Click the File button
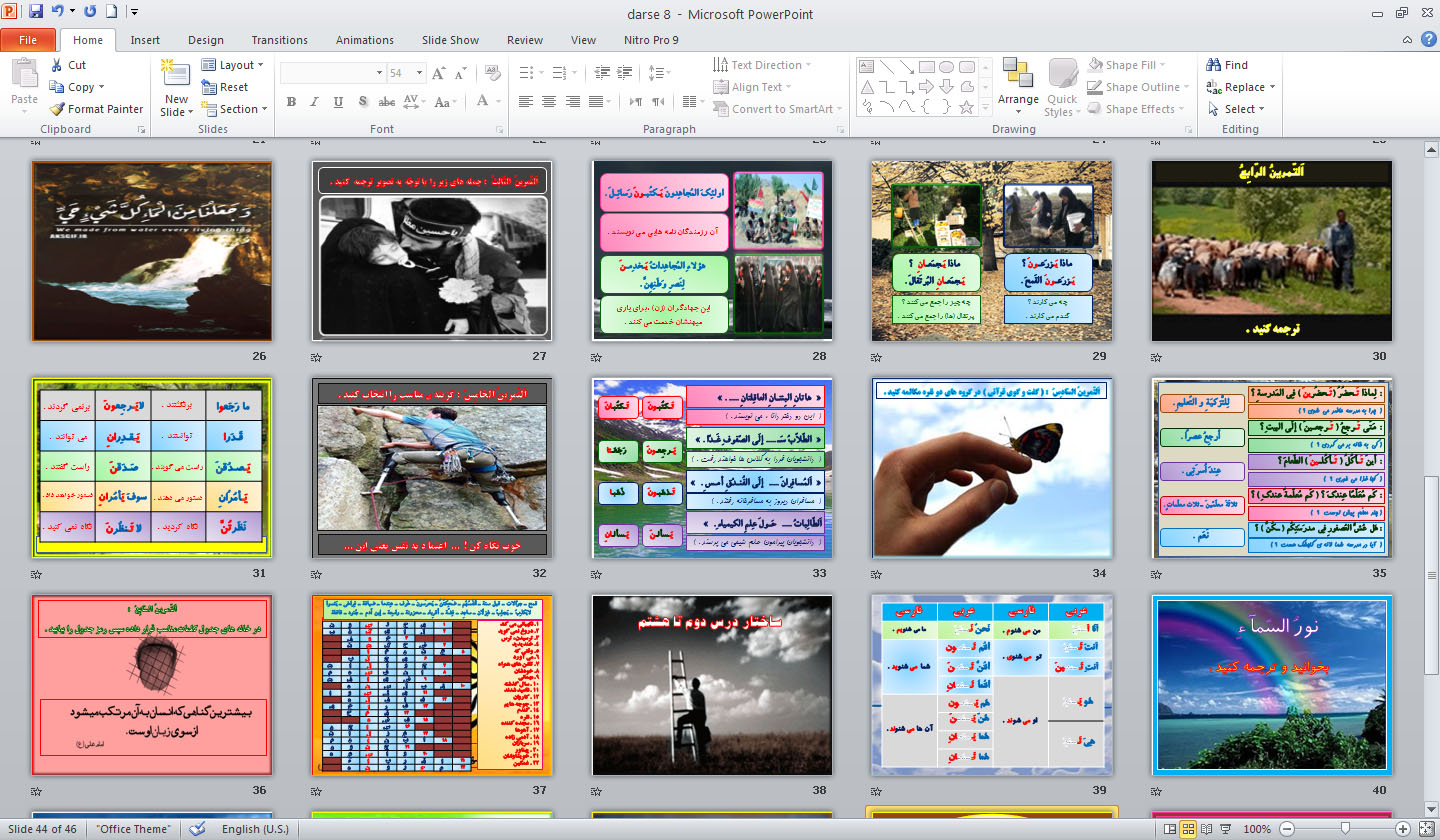1440x840 pixels. tap(28, 40)
